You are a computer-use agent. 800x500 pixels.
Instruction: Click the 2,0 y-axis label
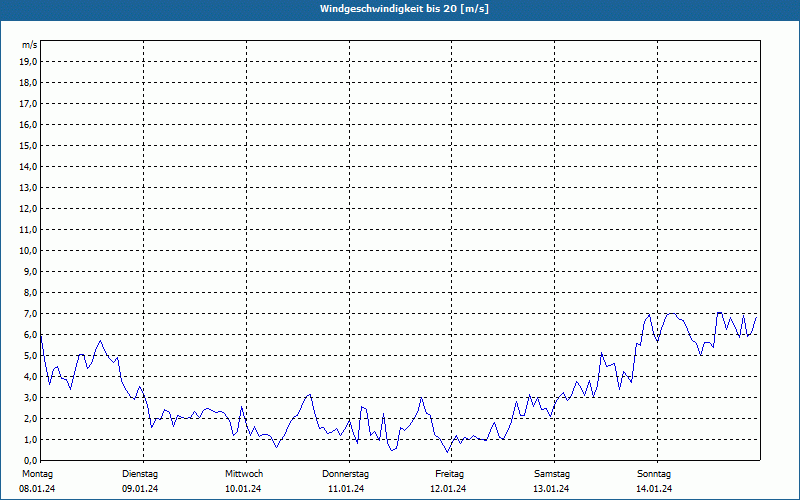30,419
